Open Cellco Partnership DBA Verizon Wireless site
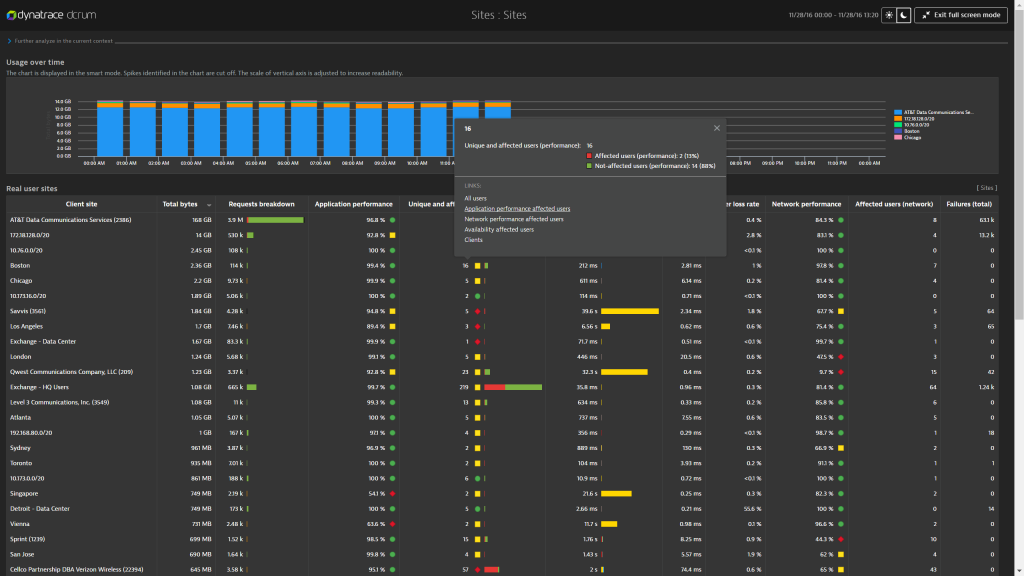This screenshot has height=576, width=1024. (x=76, y=569)
